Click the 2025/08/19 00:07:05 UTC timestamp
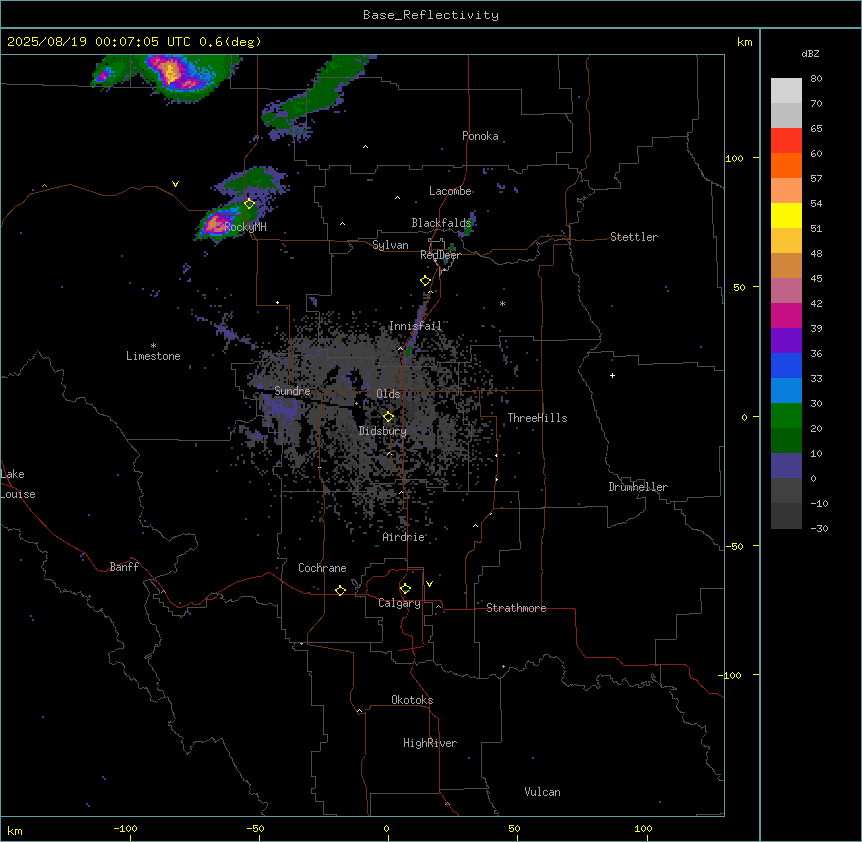The height and width of the screenshot is (842, 862). tap(99, 42)
